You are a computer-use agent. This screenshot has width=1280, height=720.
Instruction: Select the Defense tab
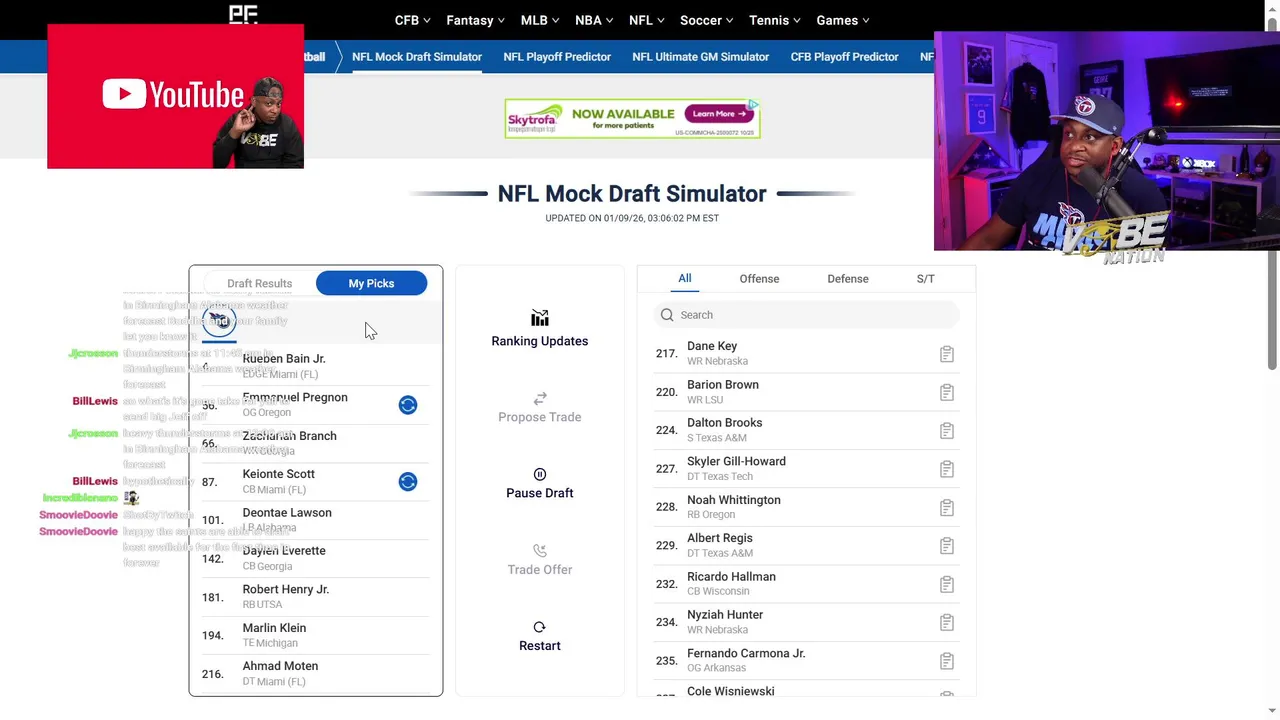848,279
